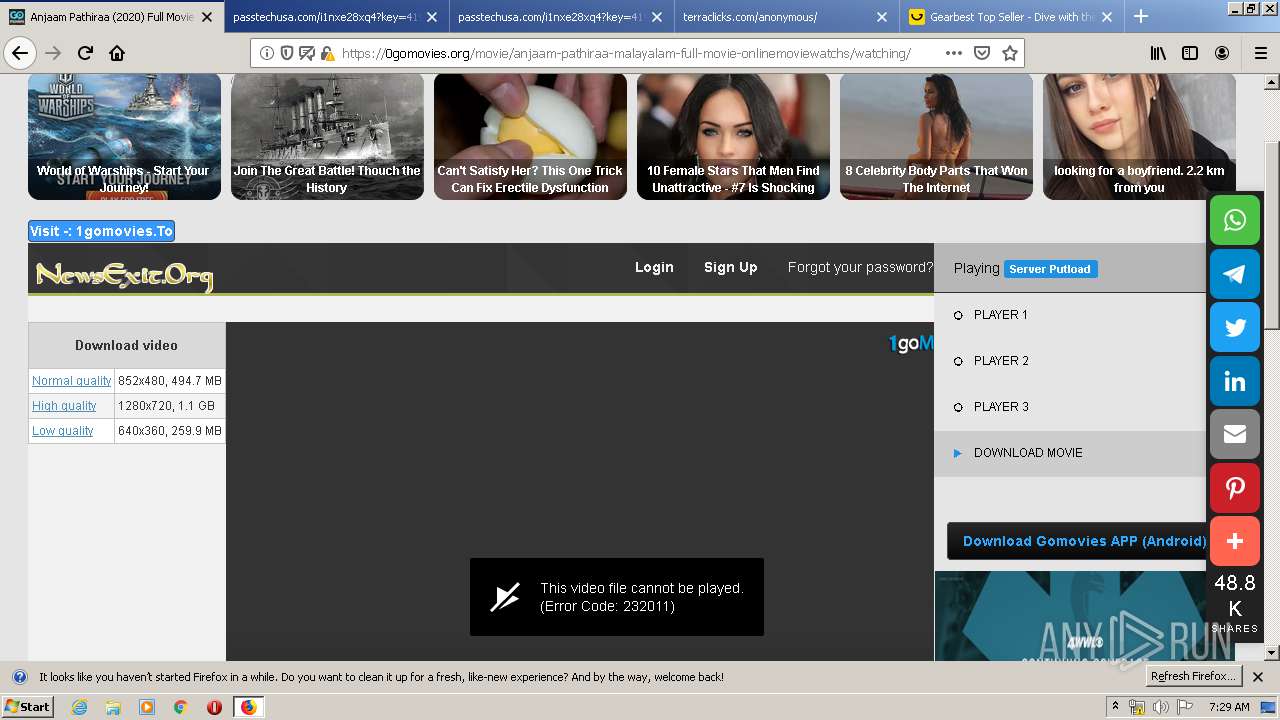
Task: Share page via LinkedIn button
Action: [1235, 381]
